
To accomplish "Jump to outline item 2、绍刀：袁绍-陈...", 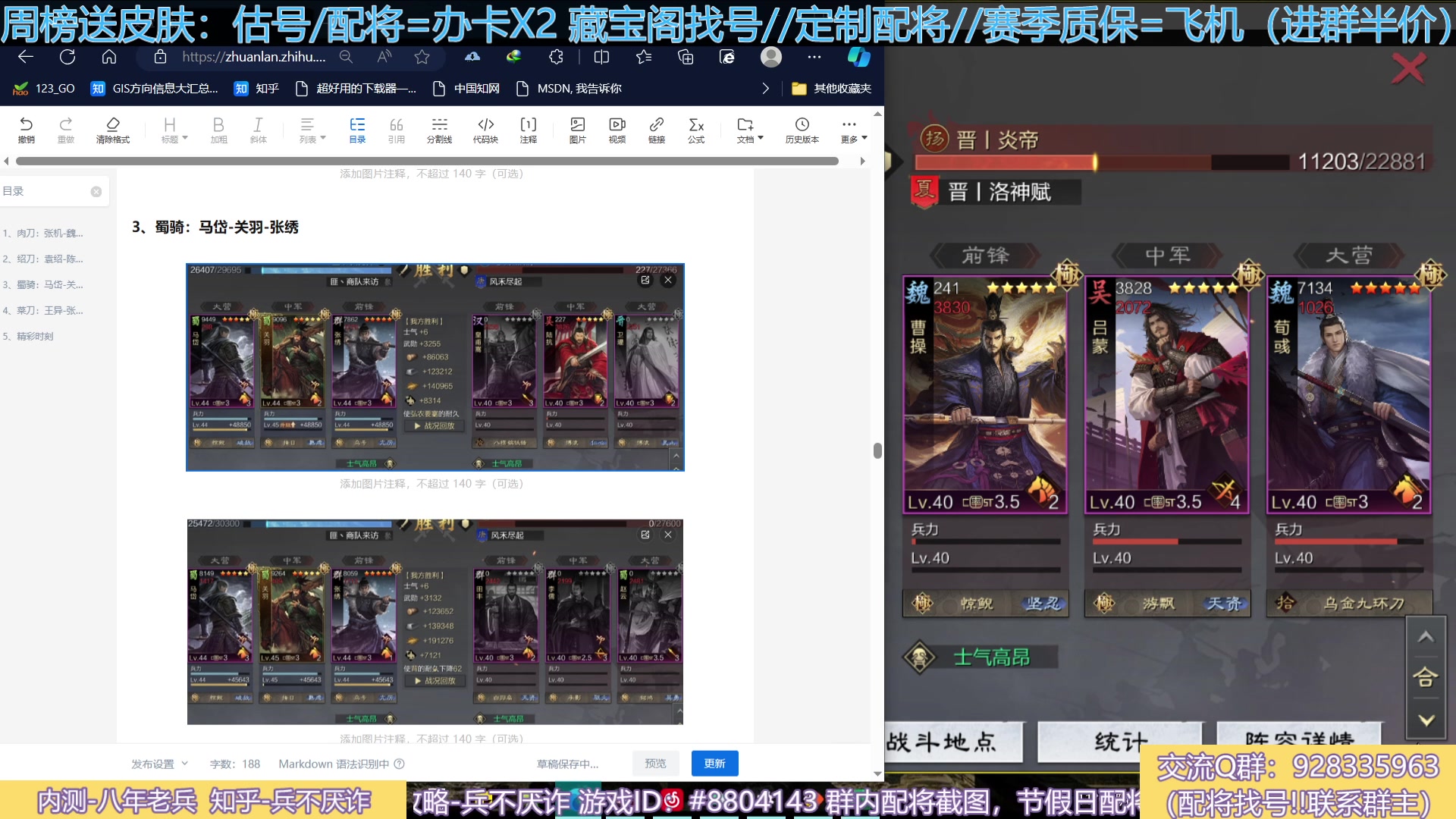I will coord(42,259).
